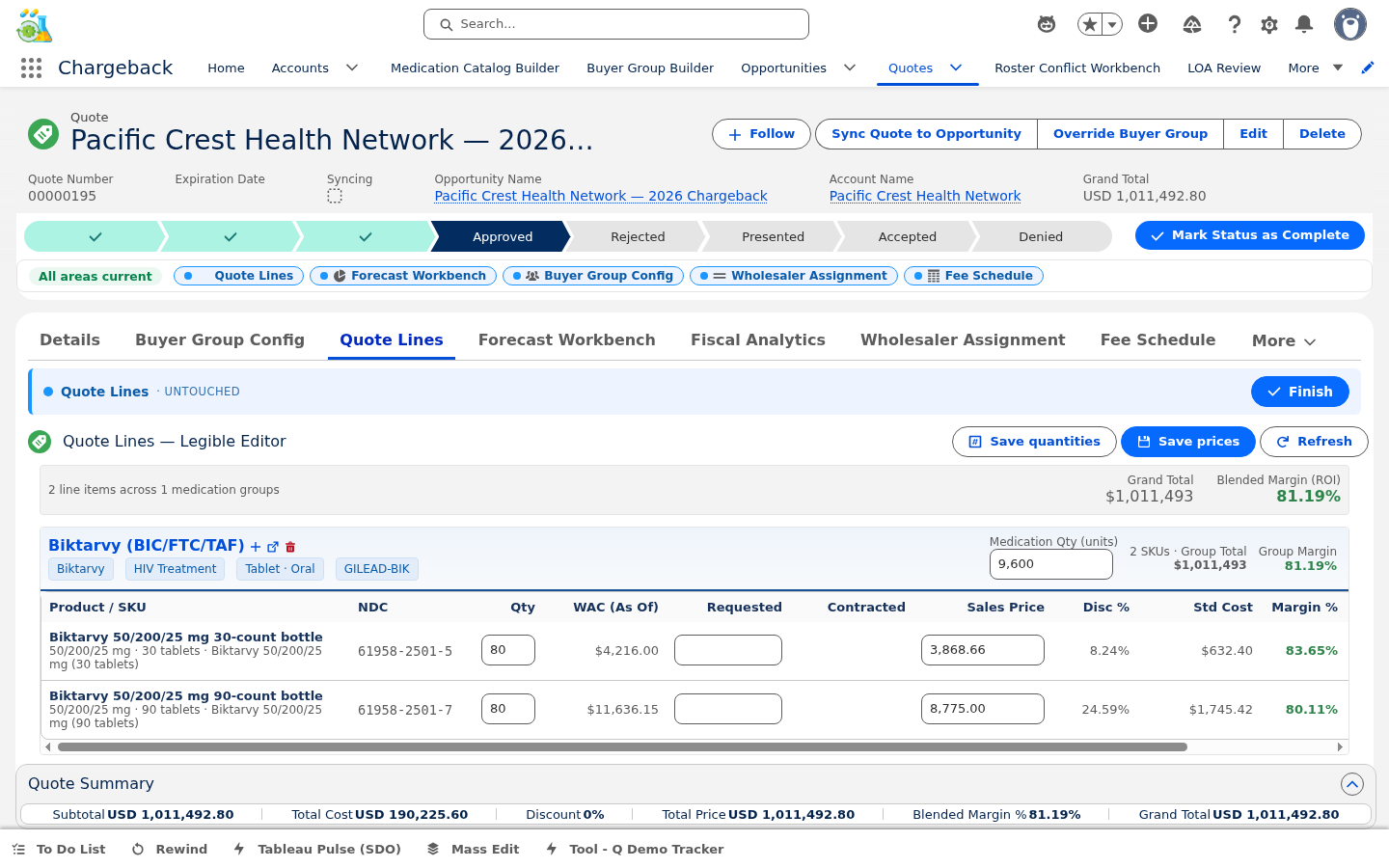
Task: Switch to the Details tab
Action: coord(69,339)
